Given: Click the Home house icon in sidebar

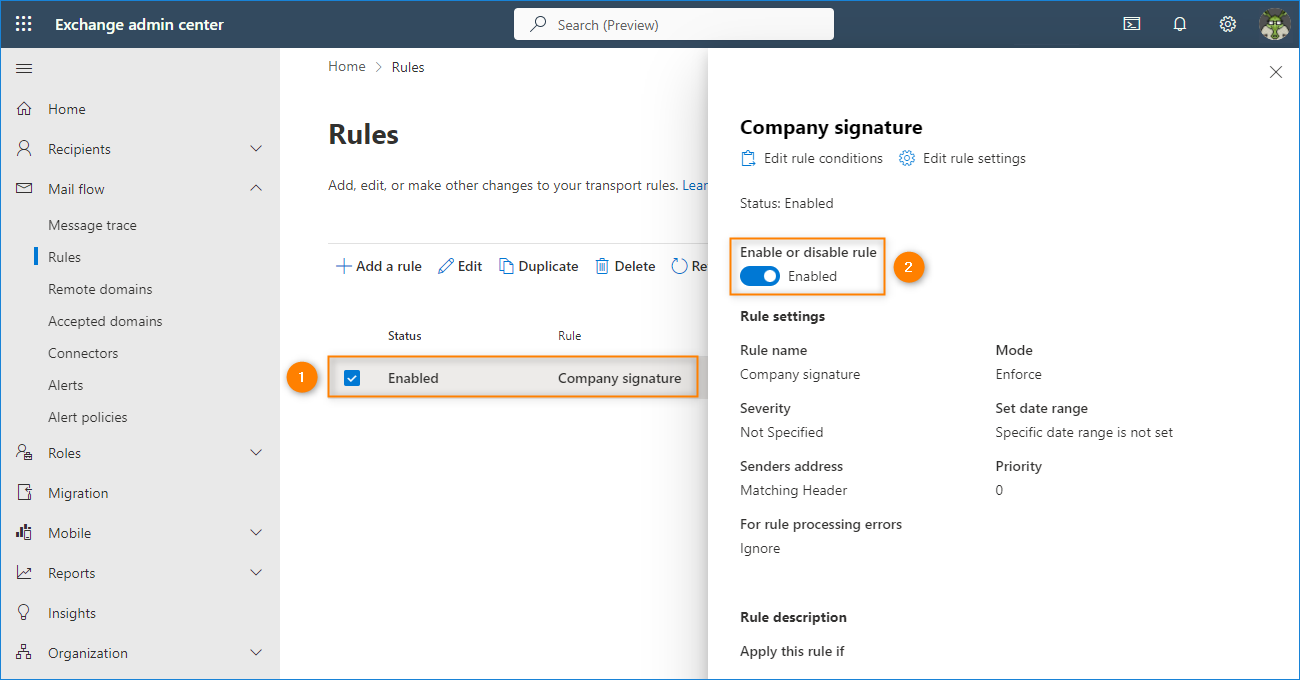Looking at the screenshot, I should 24,109.
